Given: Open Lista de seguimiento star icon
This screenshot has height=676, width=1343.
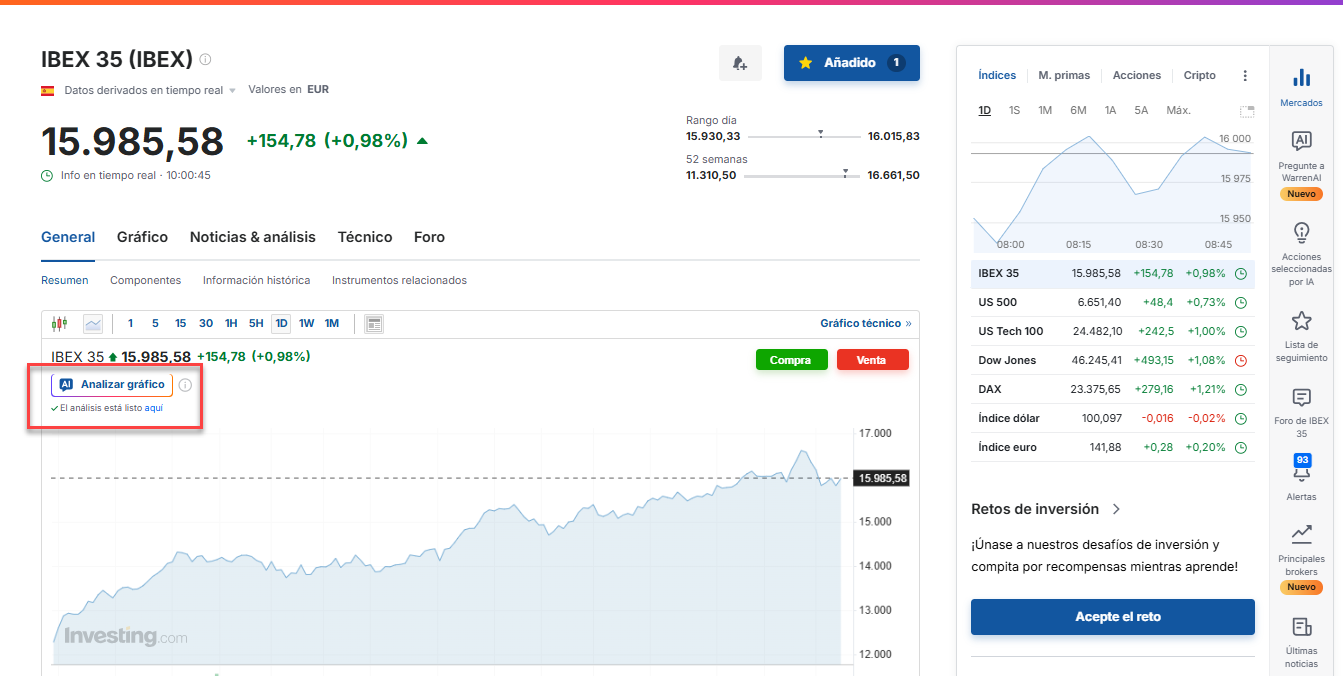Looking at the screenshot, I should pyautogui.click(x=1301, y=335).
